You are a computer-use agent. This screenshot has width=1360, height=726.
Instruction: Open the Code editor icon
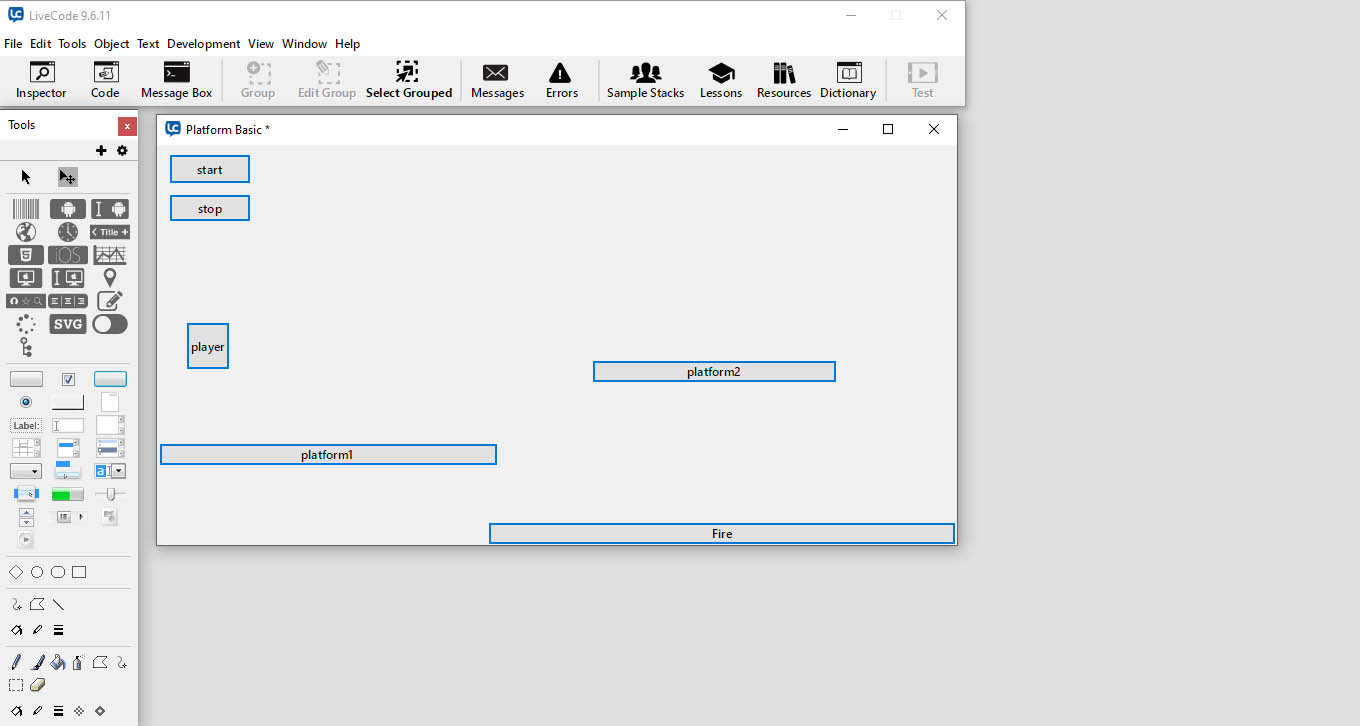coord(105,80)
